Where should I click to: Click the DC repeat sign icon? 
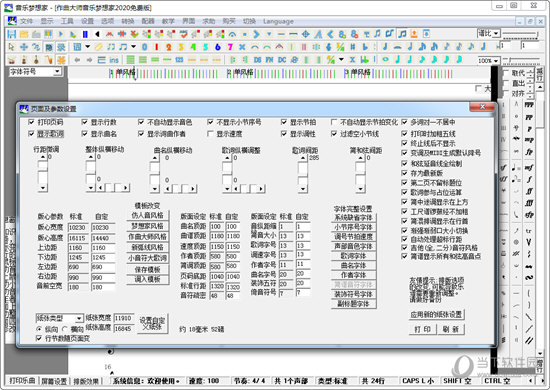pos(282,60)
